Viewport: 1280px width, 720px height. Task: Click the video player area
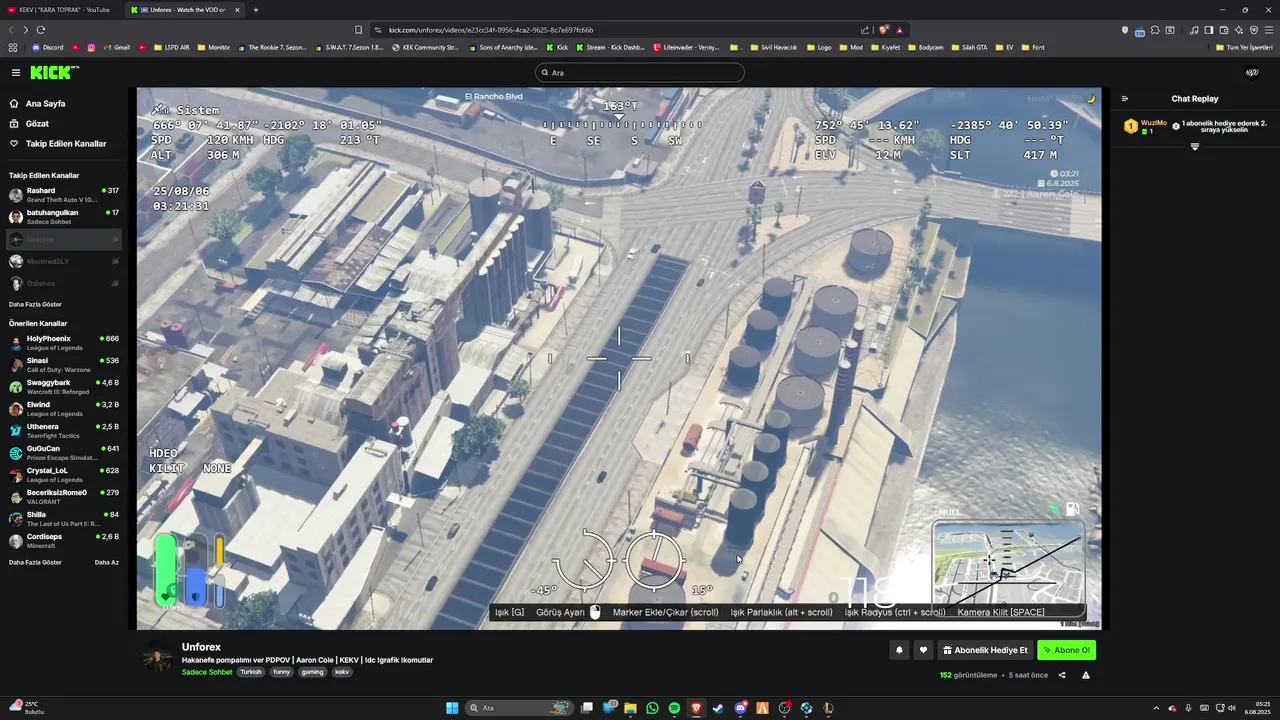point(619,358)
